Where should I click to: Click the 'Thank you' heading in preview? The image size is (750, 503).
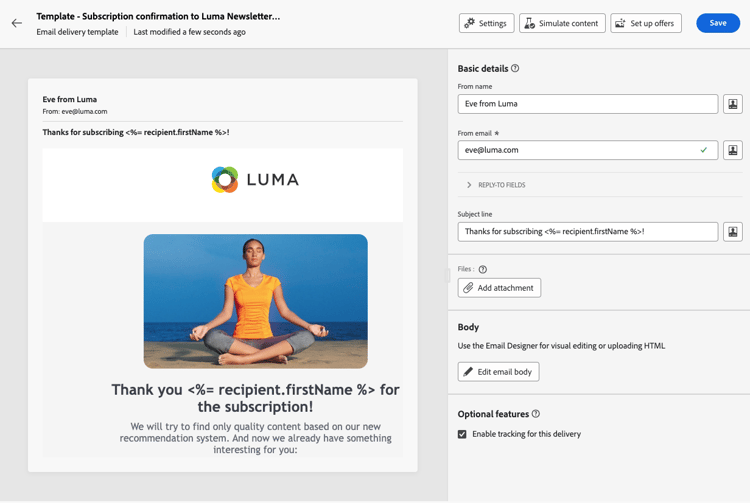point(255,398)
